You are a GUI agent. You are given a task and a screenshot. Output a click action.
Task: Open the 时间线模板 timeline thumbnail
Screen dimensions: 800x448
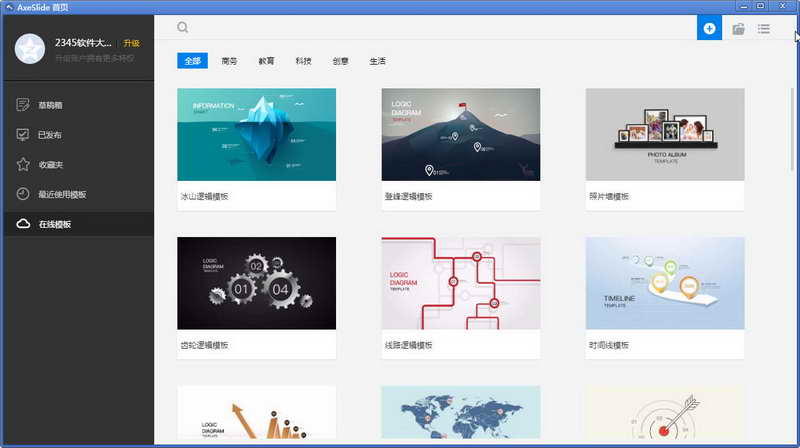pyautogui.click(x=665, y=283)
